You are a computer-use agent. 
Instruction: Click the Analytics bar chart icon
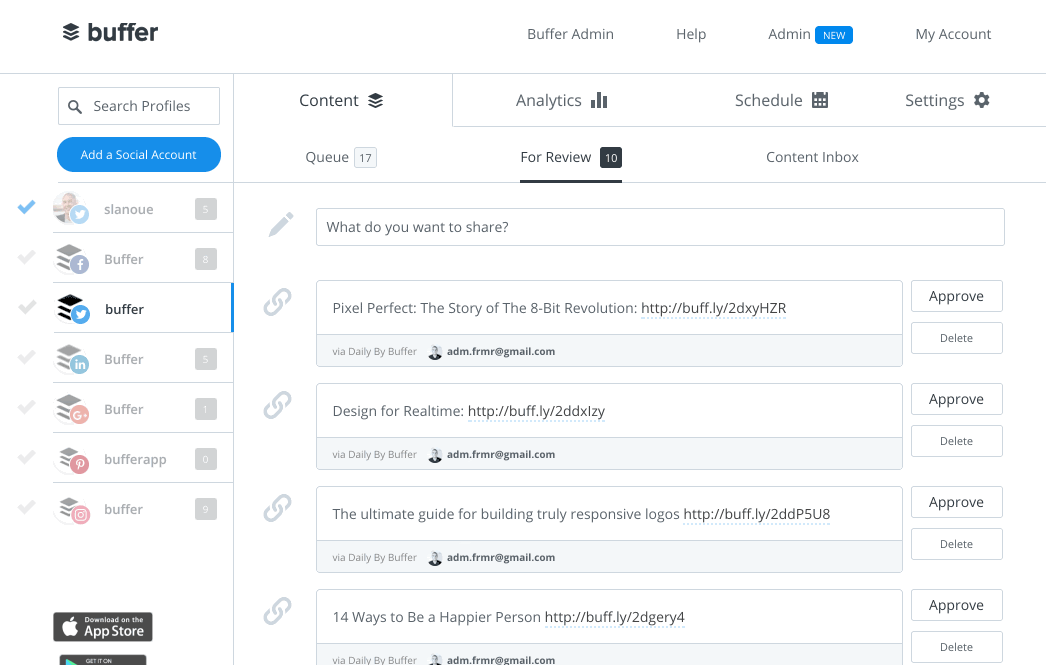click(599, 100)
